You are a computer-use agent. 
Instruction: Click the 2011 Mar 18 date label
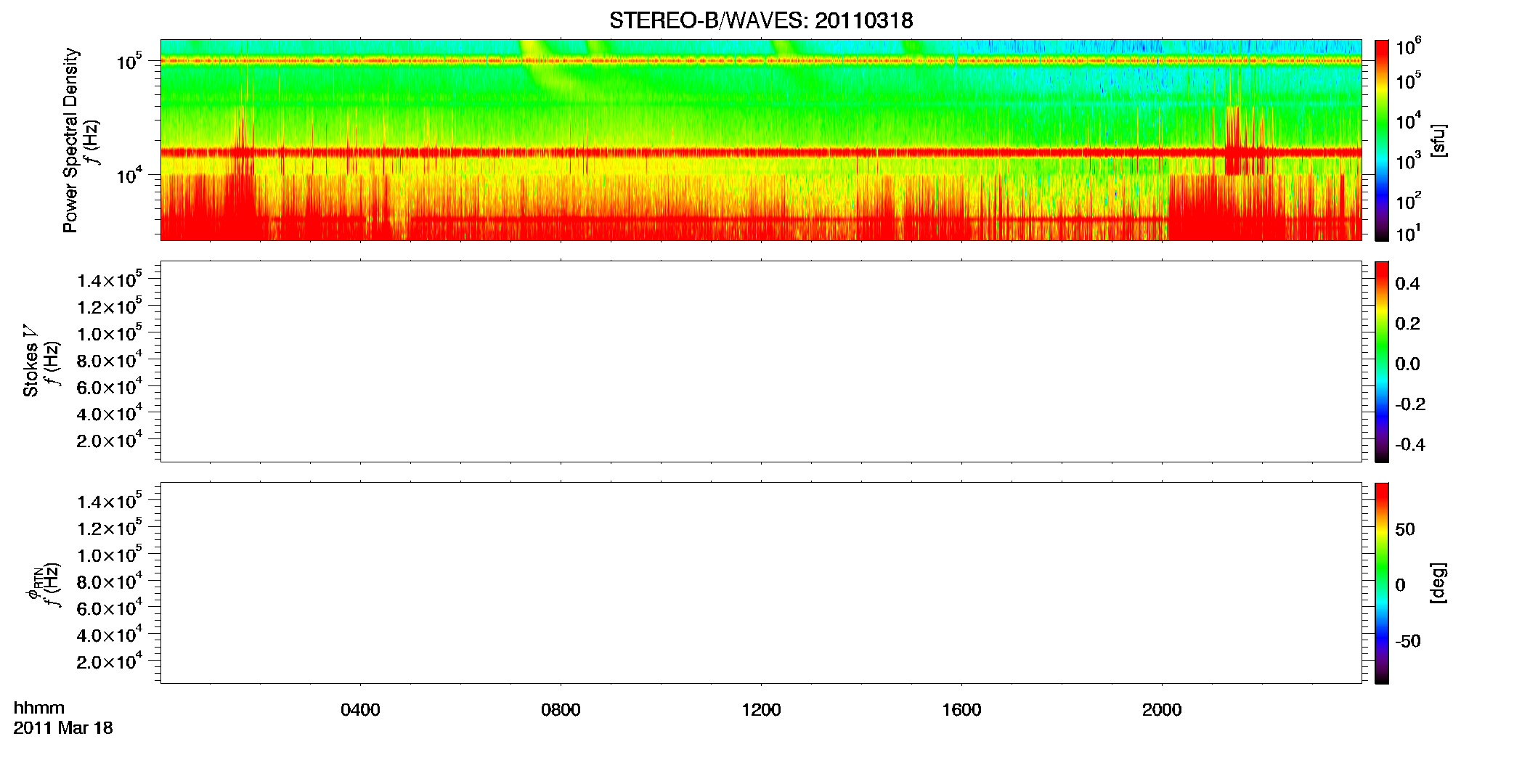click(63, 728)
